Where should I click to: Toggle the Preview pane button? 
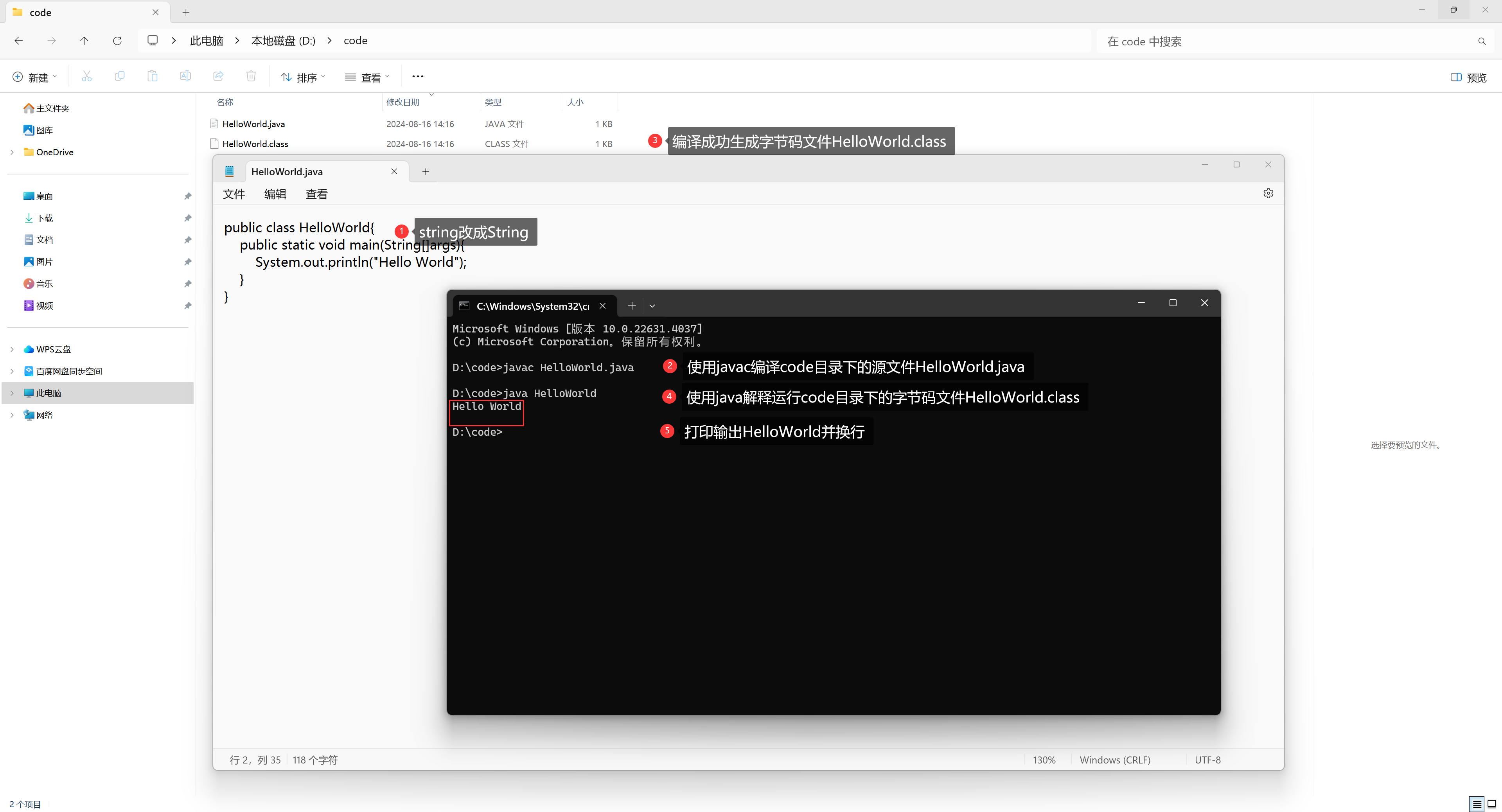tap(1469, 77)
